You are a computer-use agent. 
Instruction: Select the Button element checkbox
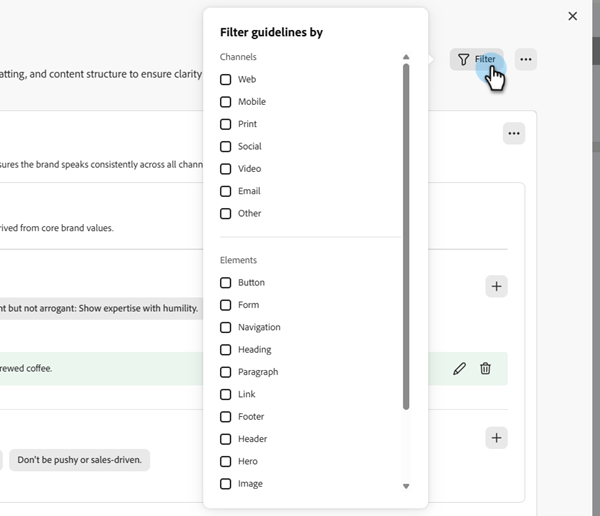coord(226,283)
